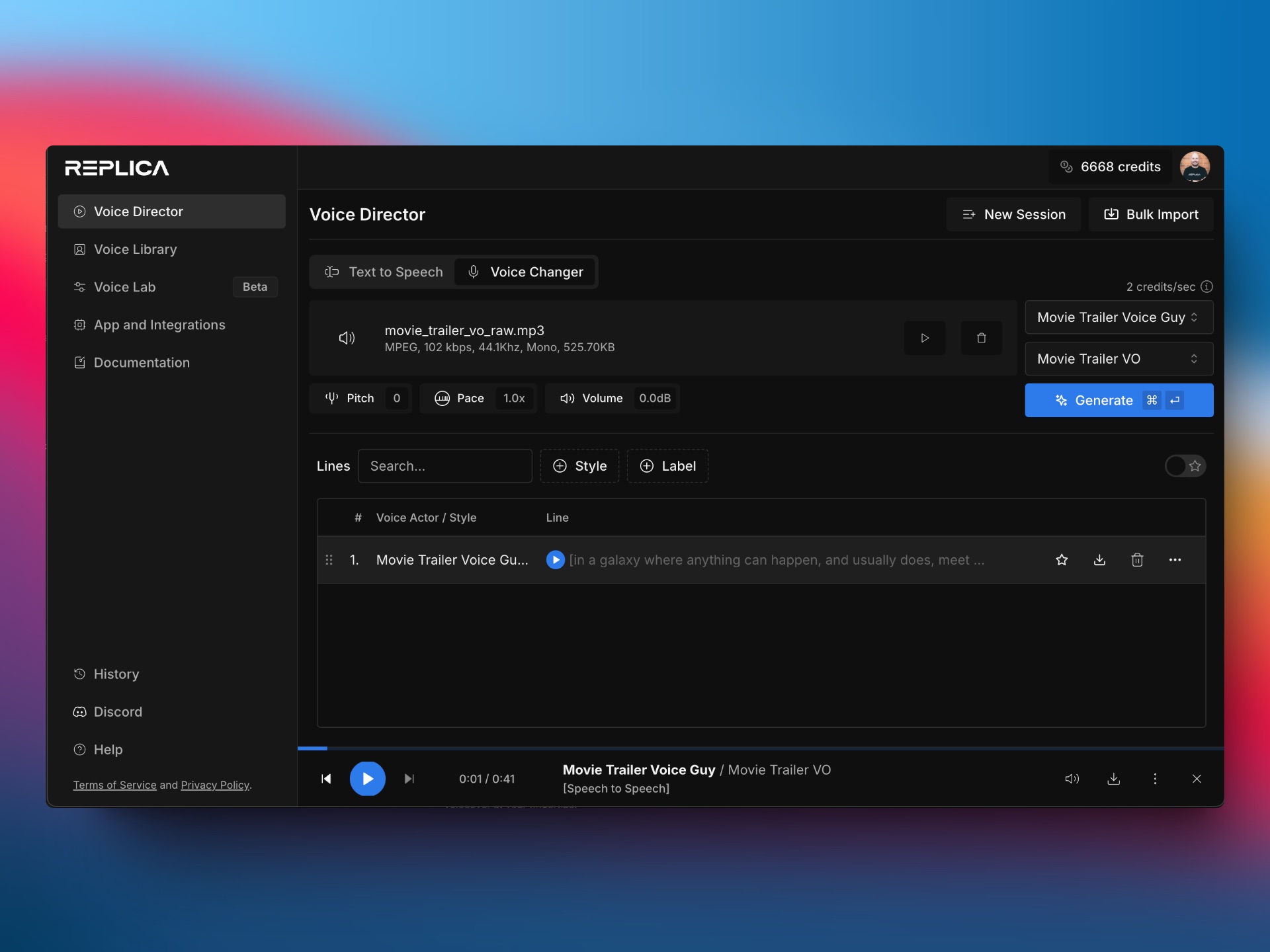Open the Movie Trailer VO style dropdown
The height and width of the screenshot is (952, 1270).
(x=1119, y=358)
